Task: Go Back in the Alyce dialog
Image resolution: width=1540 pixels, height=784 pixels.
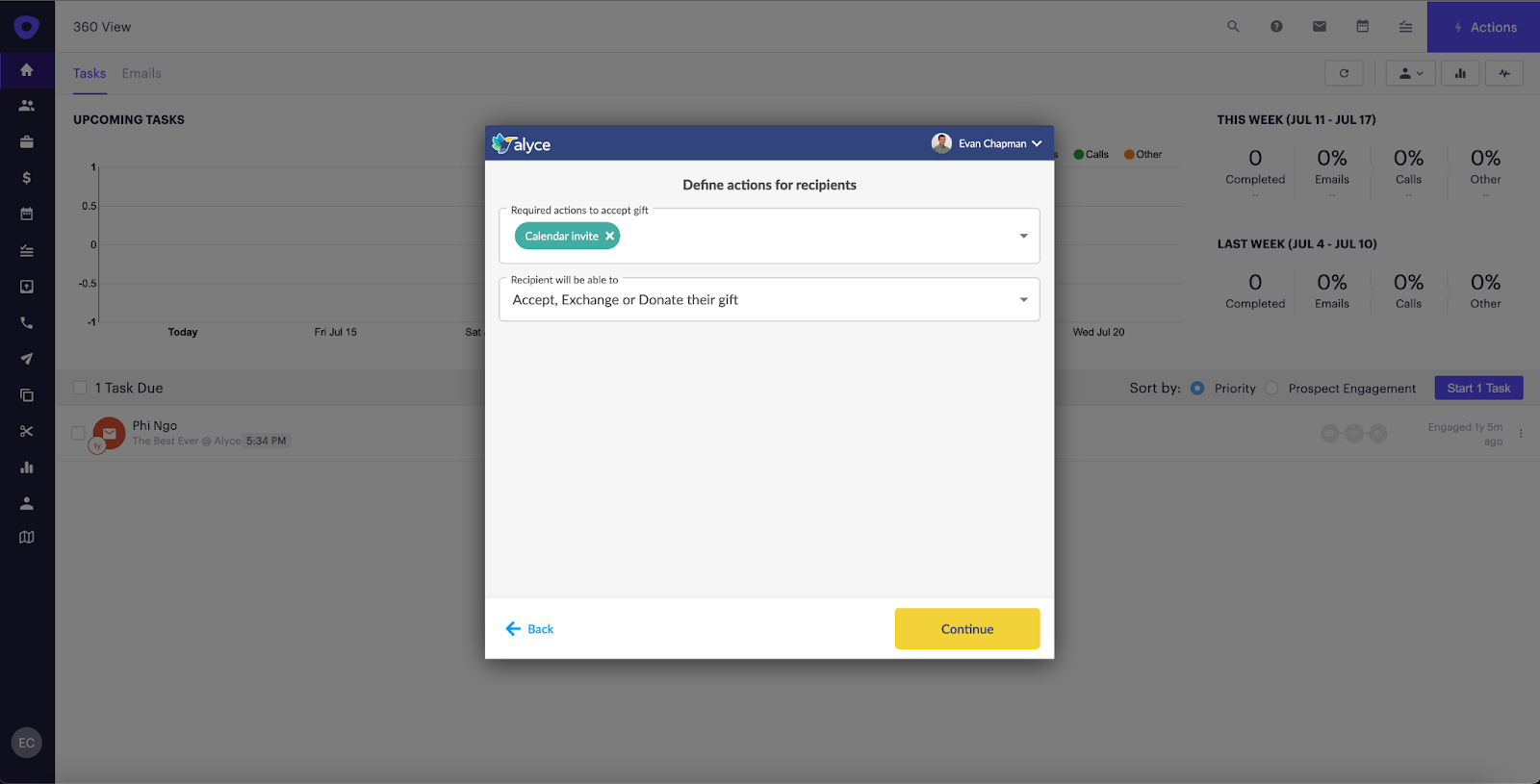Action: click(x=529, y=629)
